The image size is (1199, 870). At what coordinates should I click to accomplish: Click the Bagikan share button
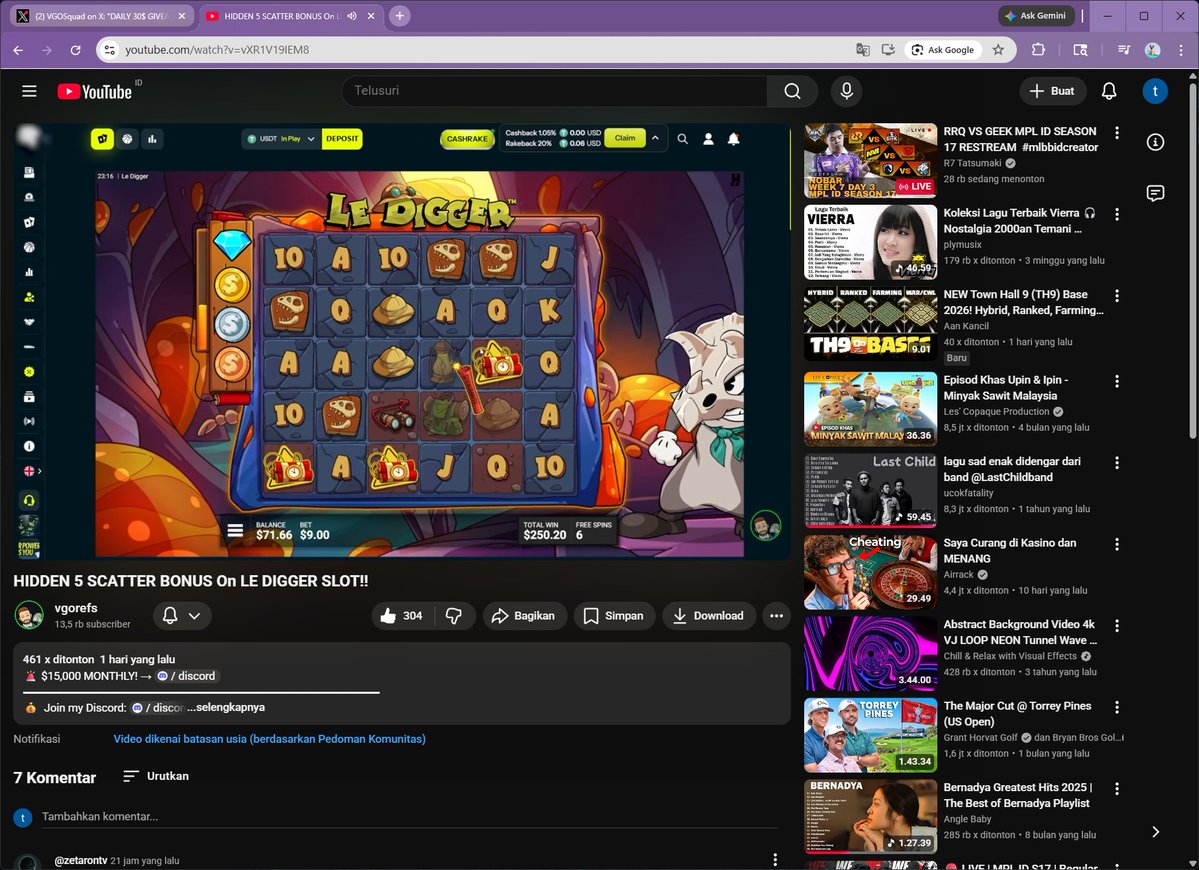click(x=524, y=615)
